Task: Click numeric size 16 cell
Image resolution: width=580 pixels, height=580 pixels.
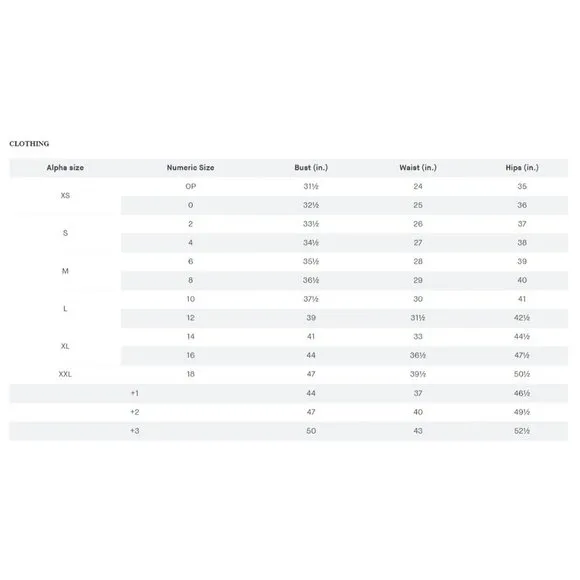Action: coord(190,355)
